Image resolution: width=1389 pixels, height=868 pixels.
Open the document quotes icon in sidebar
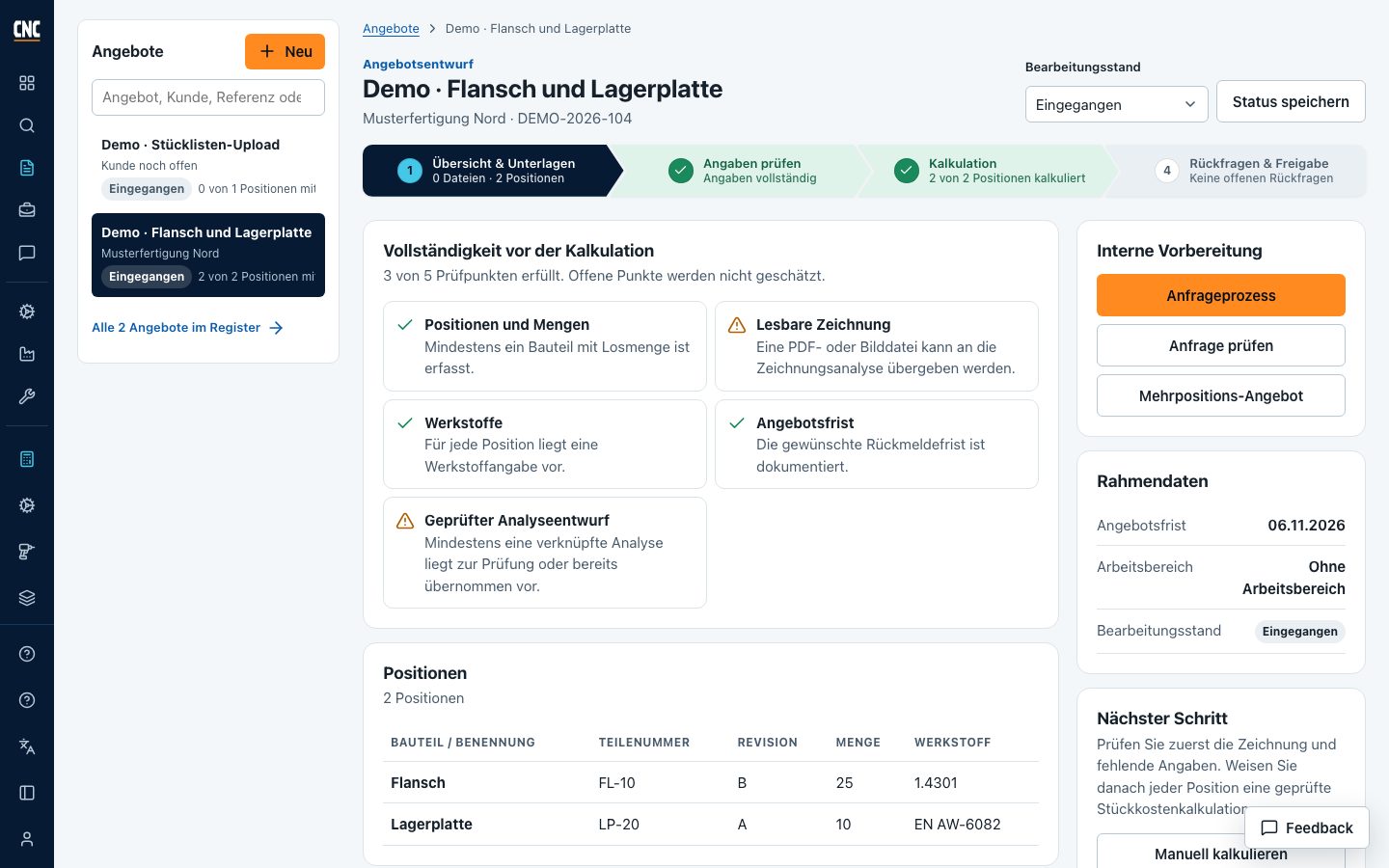pyautogui.click(x=27, y=168)
